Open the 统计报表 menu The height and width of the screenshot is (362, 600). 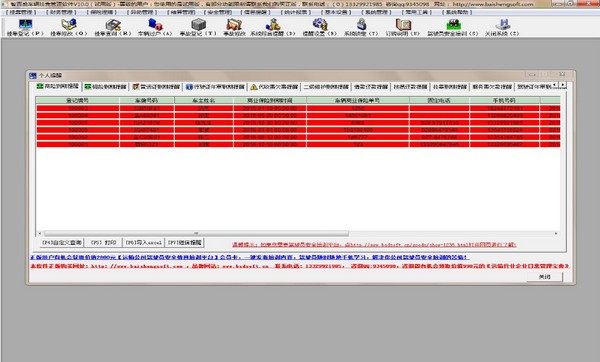click(x=296, y=12)
